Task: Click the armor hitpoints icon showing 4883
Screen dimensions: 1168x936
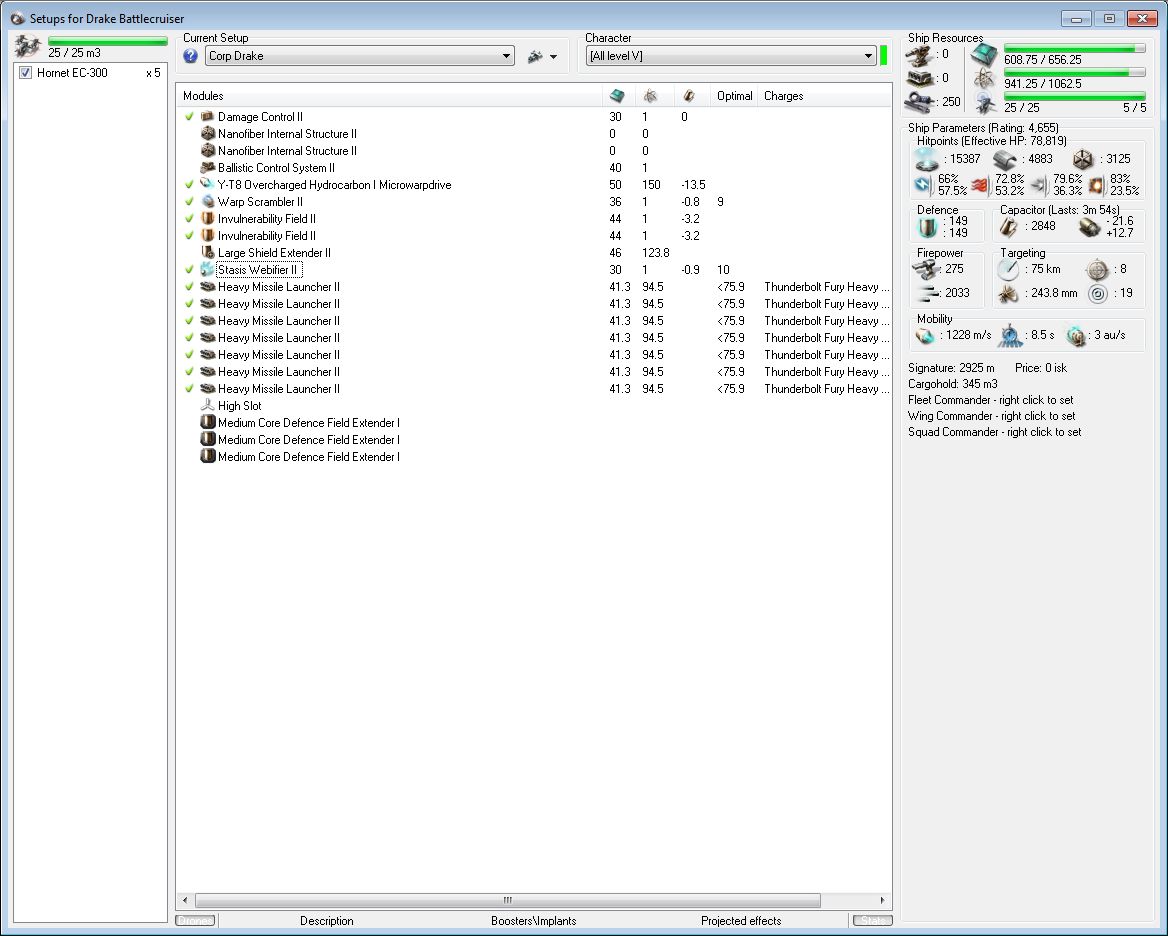Action: point(1005,159)
